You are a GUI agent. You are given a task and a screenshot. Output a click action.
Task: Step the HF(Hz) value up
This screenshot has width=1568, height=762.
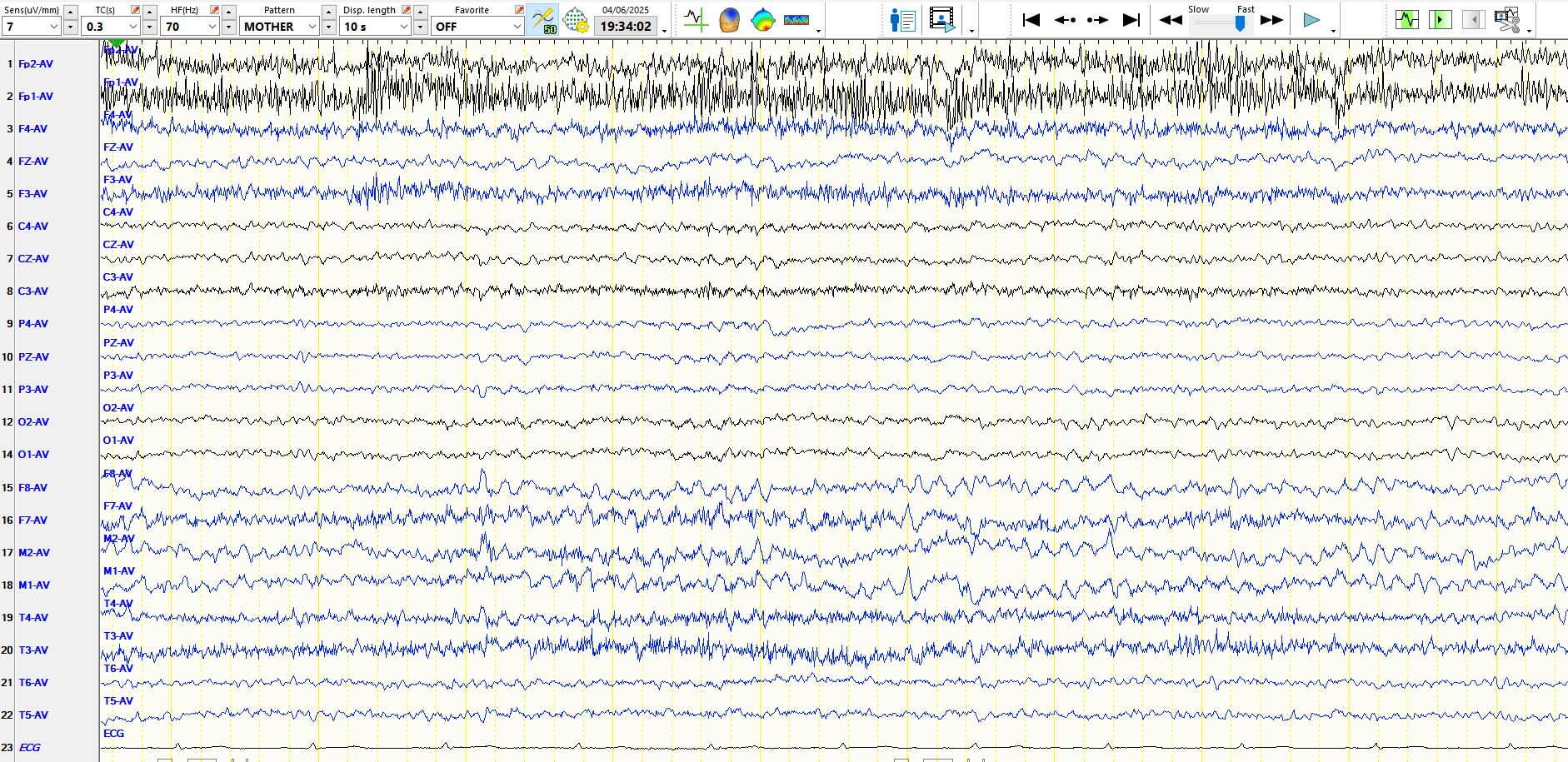tap(228, 12)
